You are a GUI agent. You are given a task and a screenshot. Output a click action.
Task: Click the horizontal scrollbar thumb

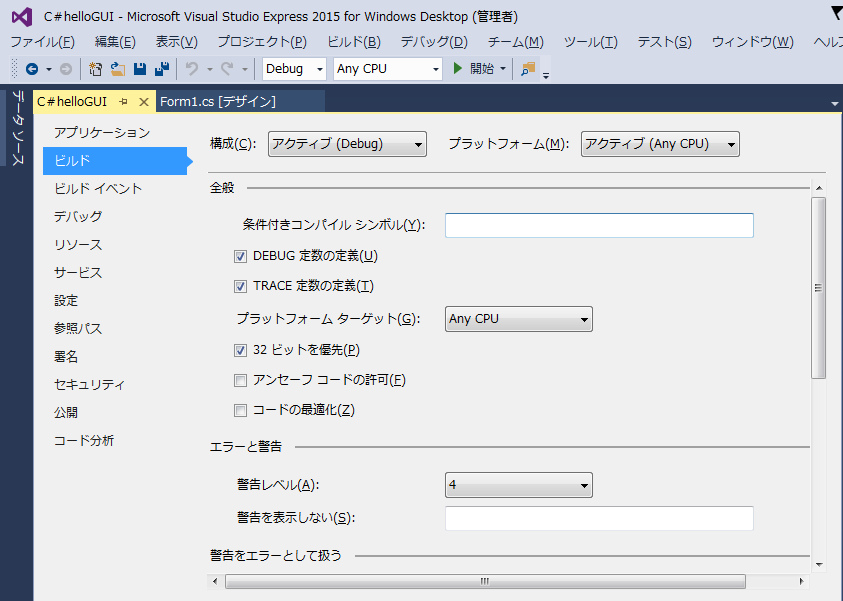pos(485,581)
